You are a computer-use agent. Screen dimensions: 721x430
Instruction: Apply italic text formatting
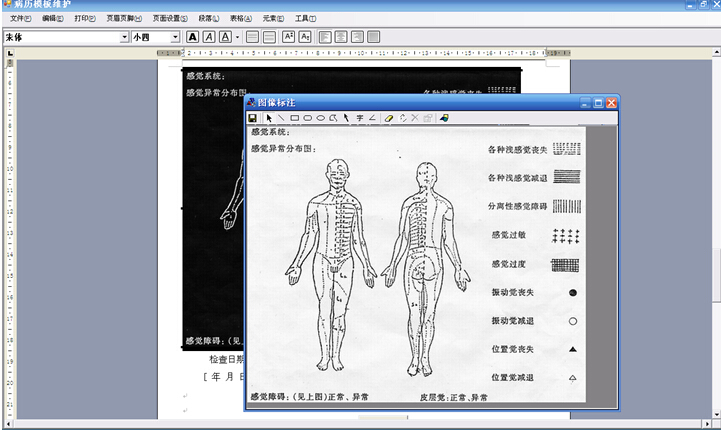[209, 37]
